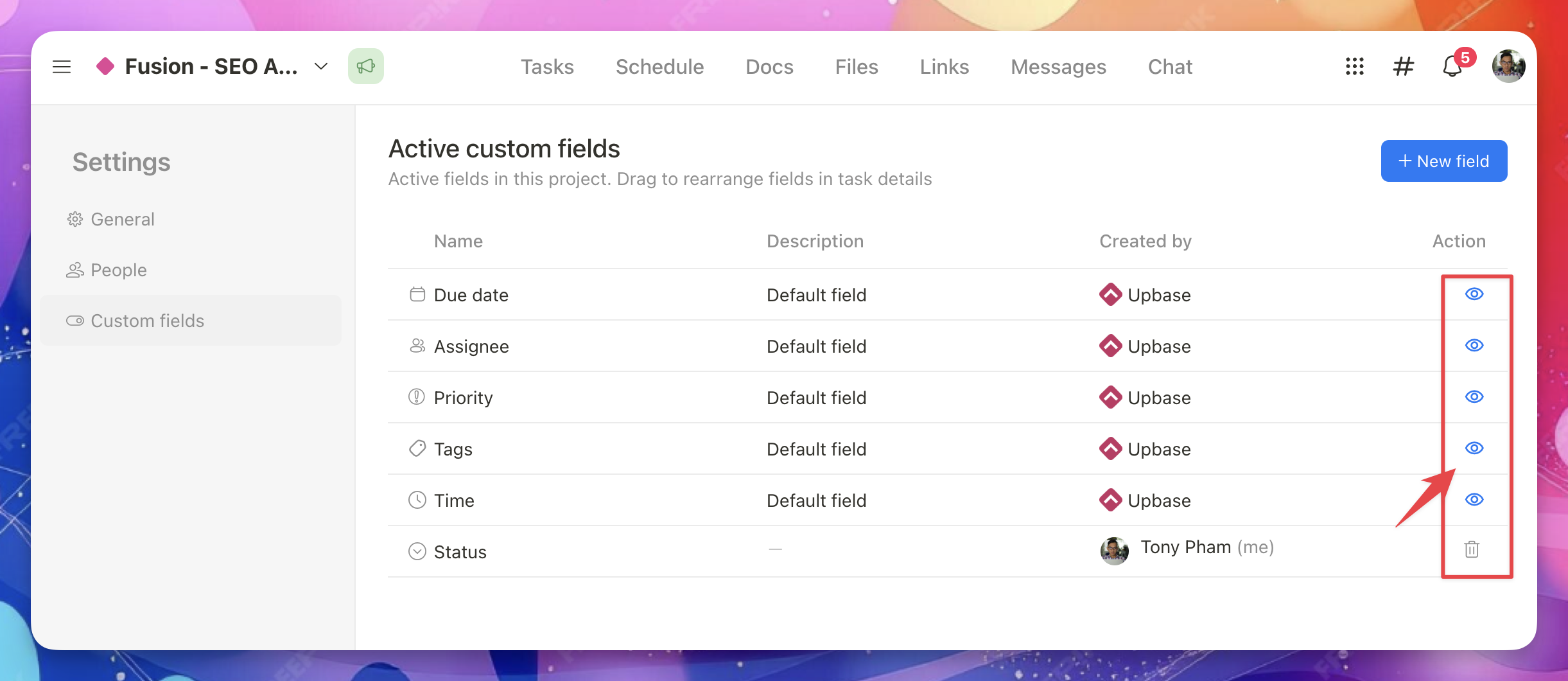Go to People settings
The height and width of the screenshot is (681, 1568).
pos(118,270)
